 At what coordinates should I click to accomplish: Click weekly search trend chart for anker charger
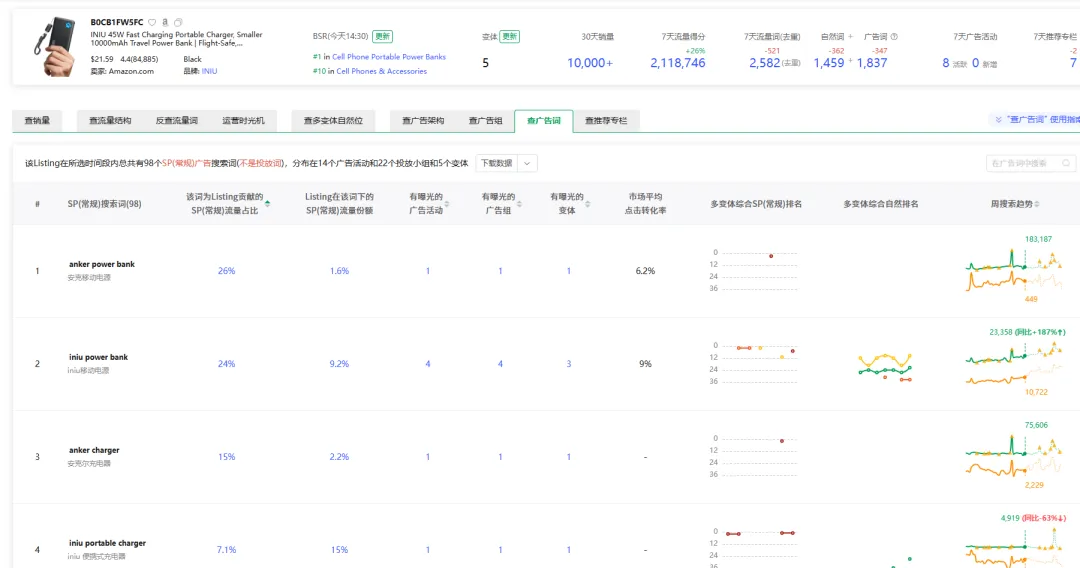click(x=1014, y=454)
